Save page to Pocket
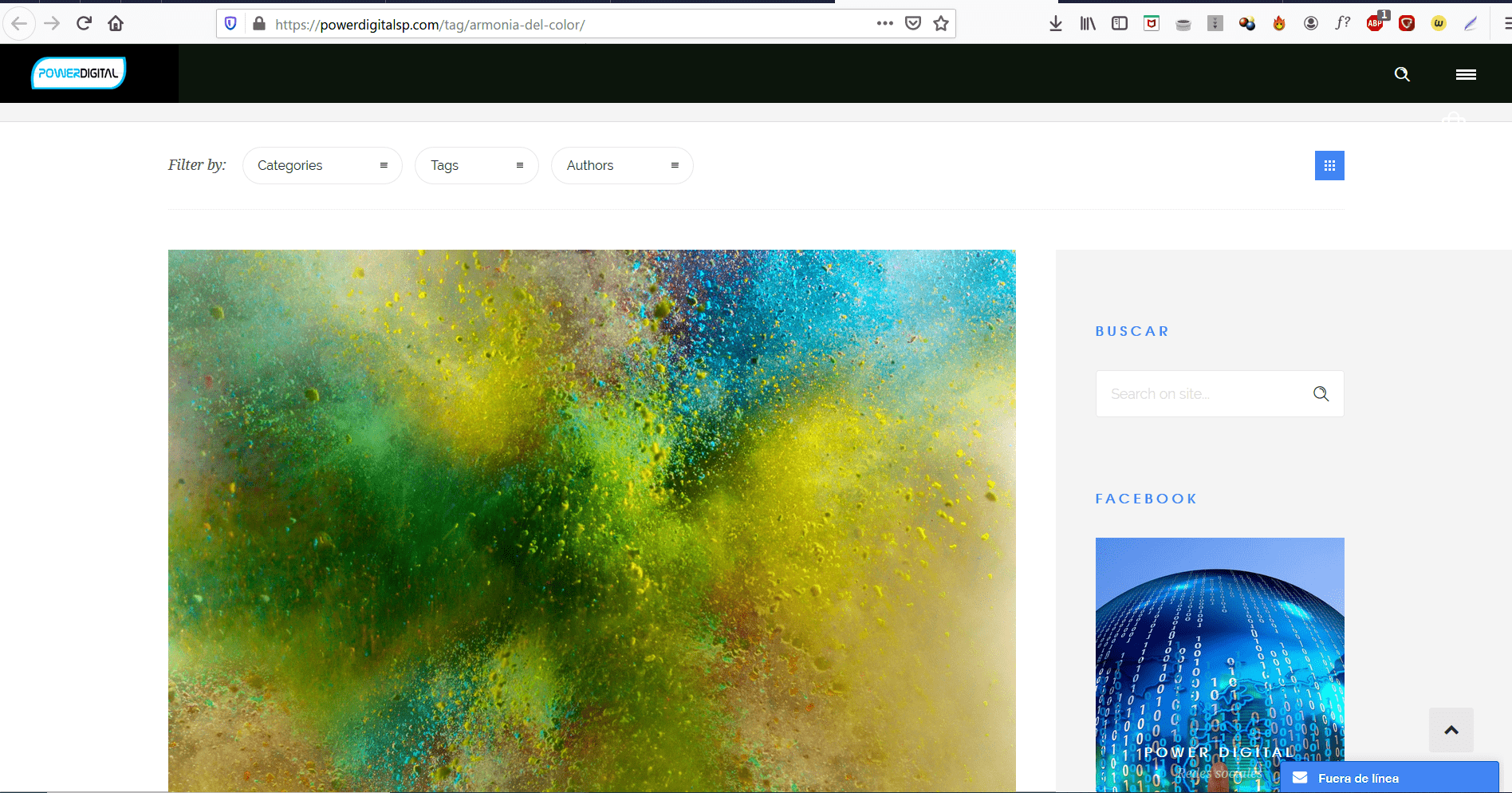The height and width of the screenshot is (793, 1512). pyautogui.click(x=913, y=24)
